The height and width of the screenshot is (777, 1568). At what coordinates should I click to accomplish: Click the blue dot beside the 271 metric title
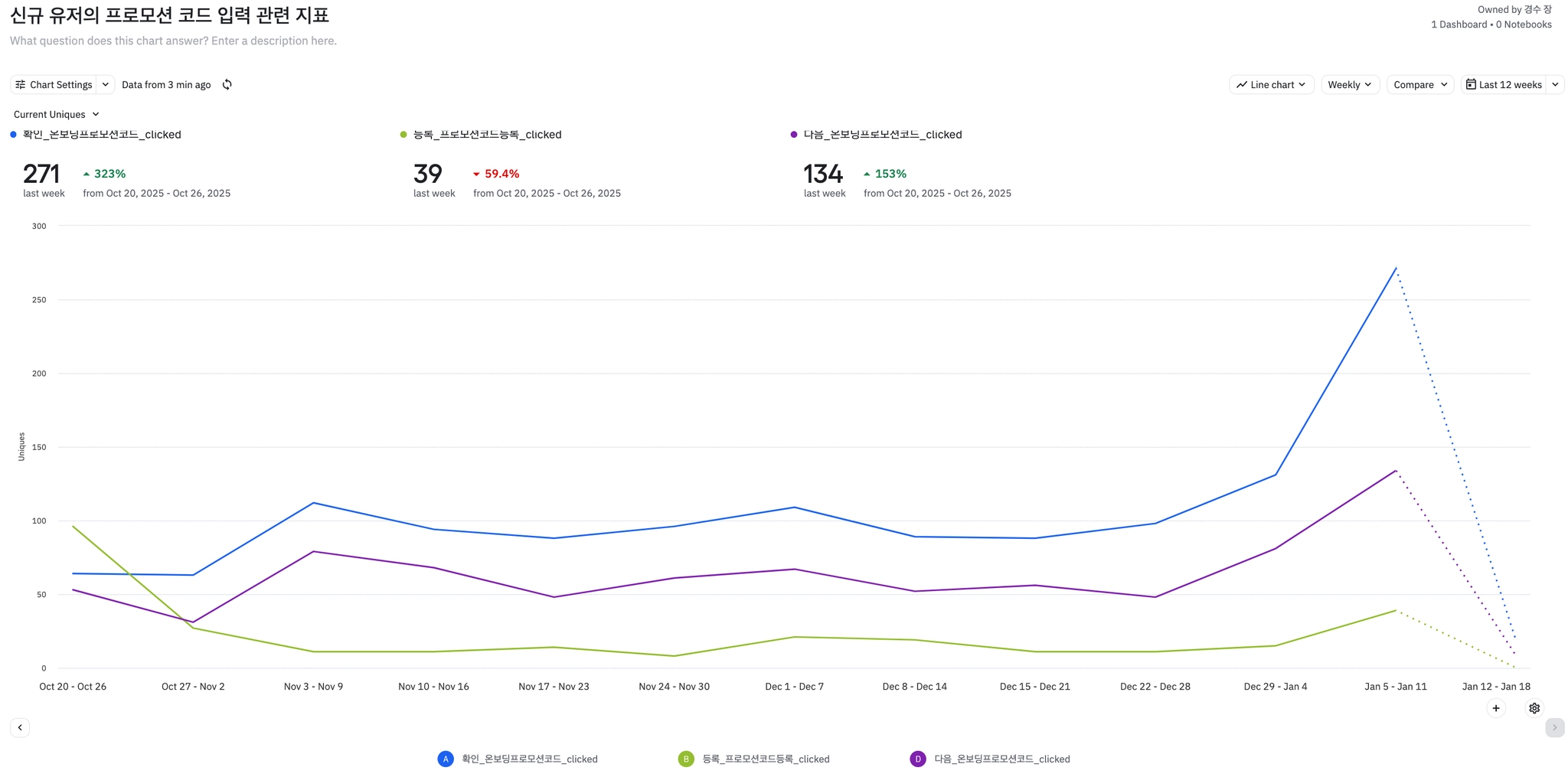(14, 135)
